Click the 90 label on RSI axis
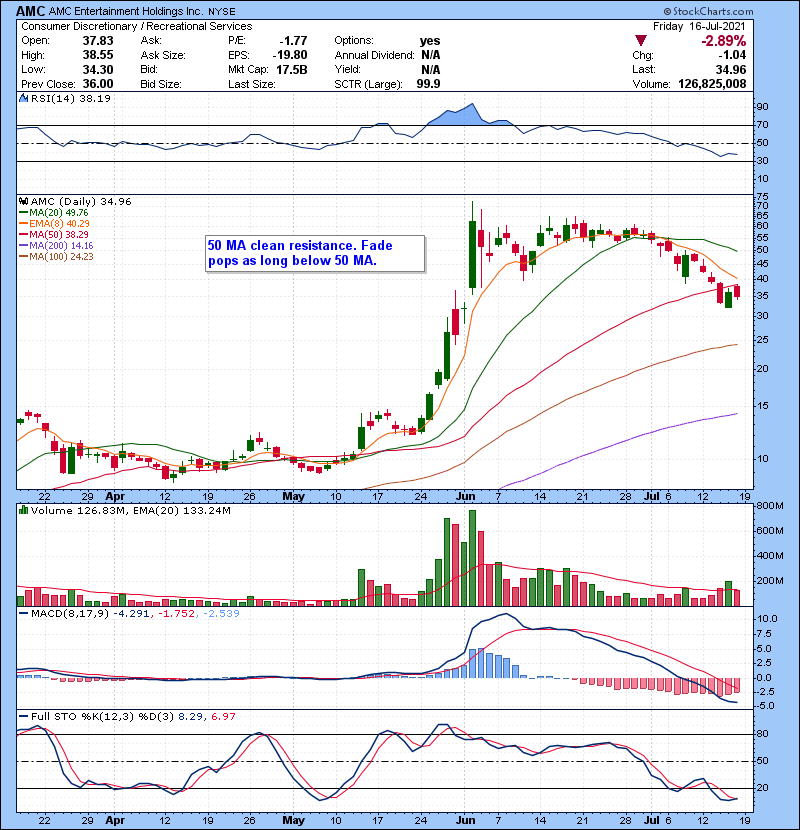800x830 pixels. [x=762, y=106]
